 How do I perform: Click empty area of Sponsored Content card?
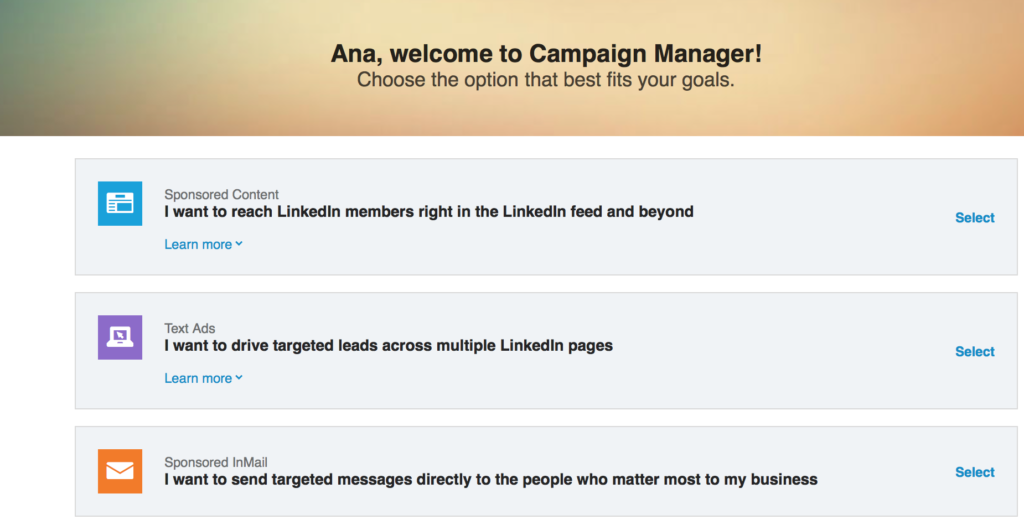(x=816, y=248)
